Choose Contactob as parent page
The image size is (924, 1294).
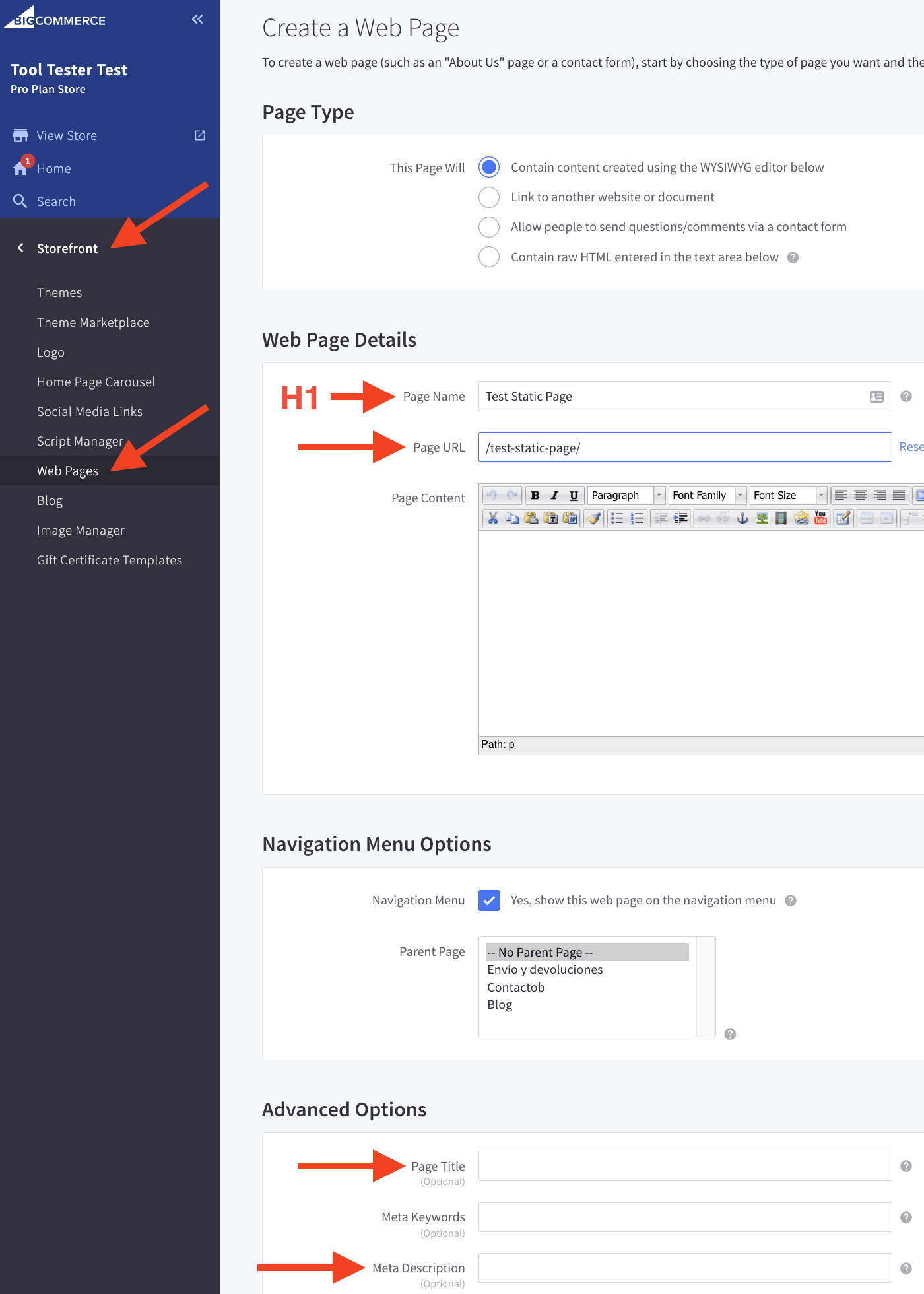(516, 987)
